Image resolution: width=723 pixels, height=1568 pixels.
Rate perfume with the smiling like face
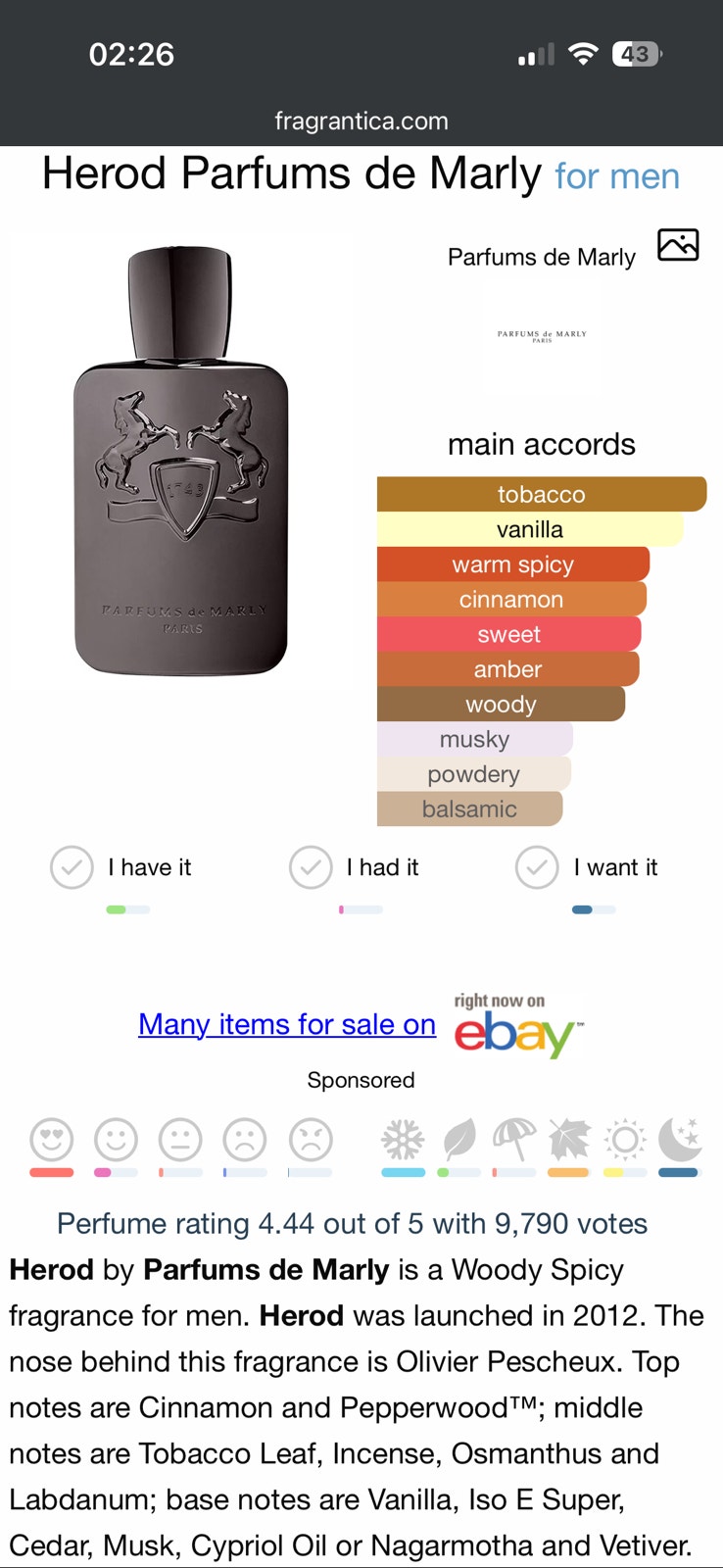116,1140
